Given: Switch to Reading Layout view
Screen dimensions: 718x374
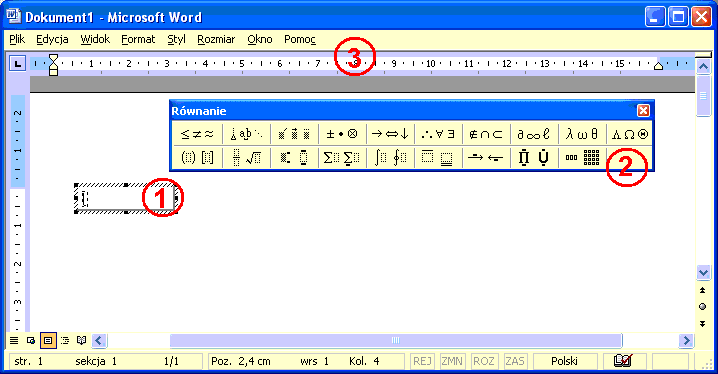Looking at the screenshot, I should [x=82, y=340].
